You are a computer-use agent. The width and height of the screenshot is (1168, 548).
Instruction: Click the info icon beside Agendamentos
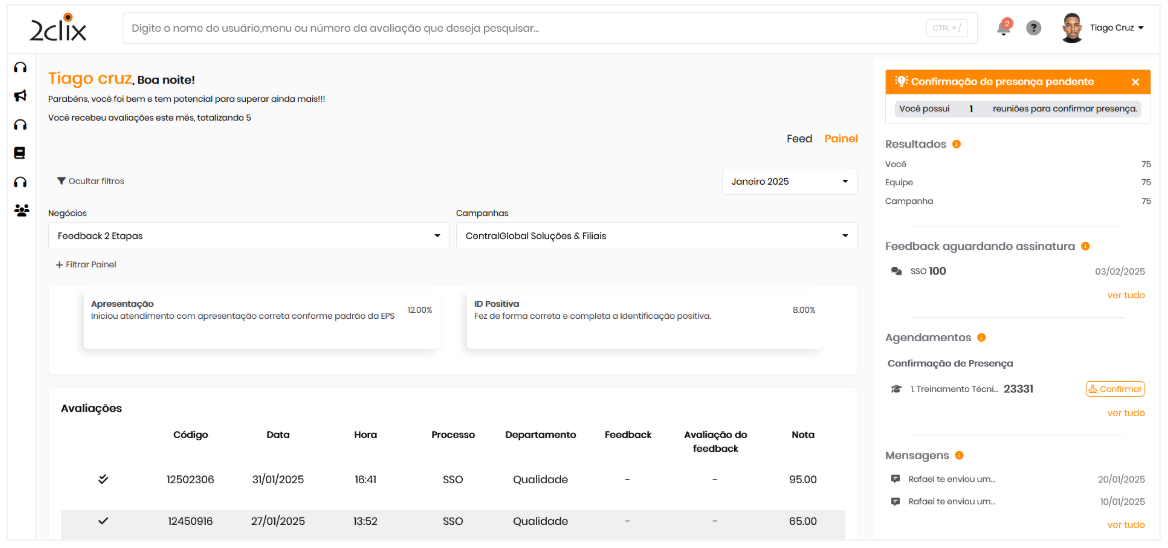tap(981, 338)
